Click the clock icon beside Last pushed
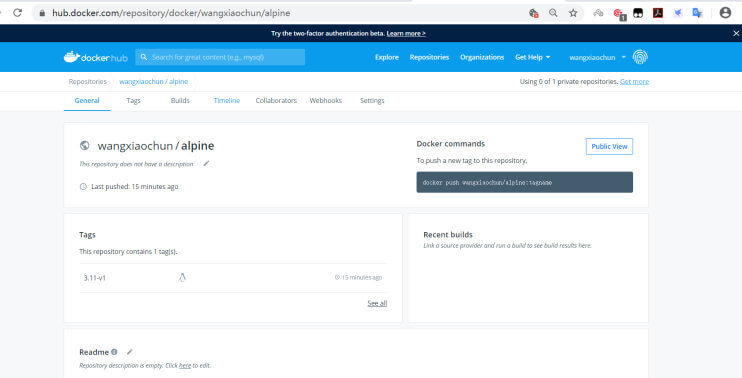The width and height of the screenshot is (742, 378). pyautogui.click(x=83, y=186)
